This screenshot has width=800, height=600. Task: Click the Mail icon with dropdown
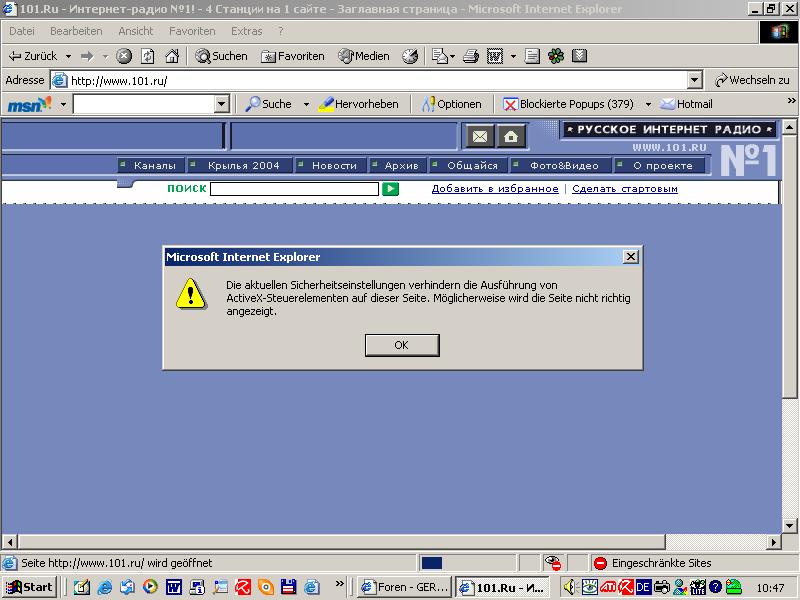pyautogui.click(x=440, y=56)
